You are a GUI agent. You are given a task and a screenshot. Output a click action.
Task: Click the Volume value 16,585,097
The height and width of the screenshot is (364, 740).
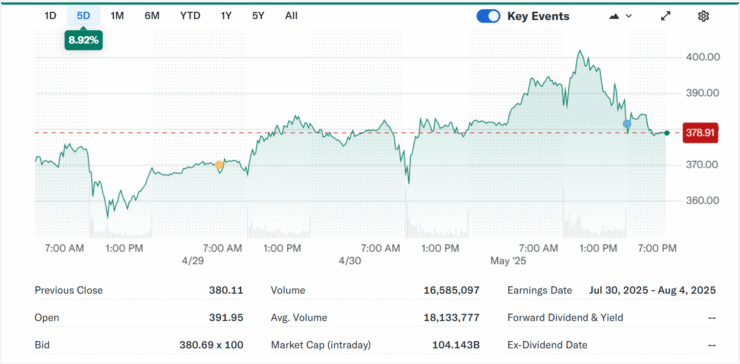tap(452, 290)
